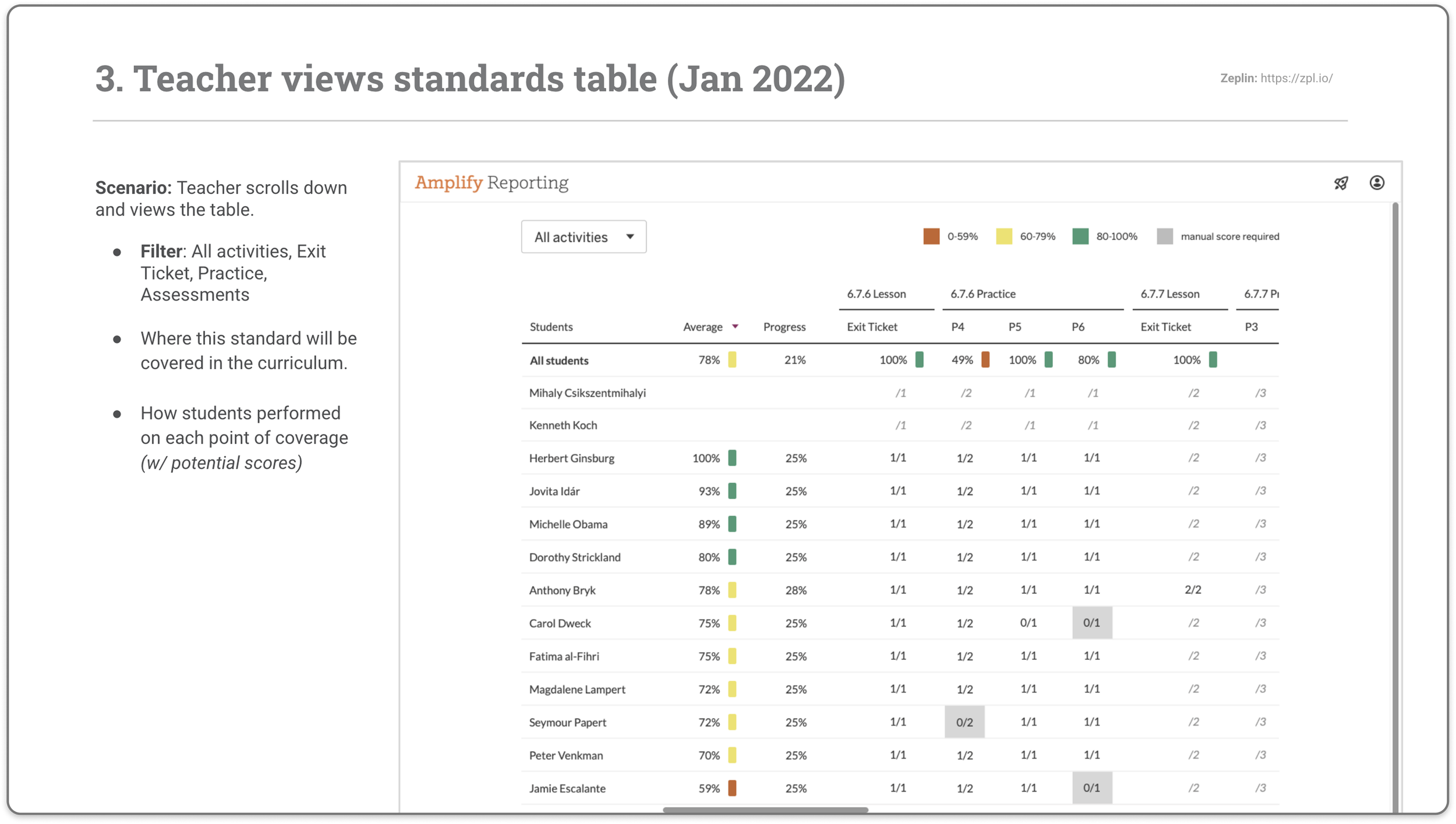Select the 6.7.6 Lesson column group
Screen dimensions: 1456x824
coord(876,294)
